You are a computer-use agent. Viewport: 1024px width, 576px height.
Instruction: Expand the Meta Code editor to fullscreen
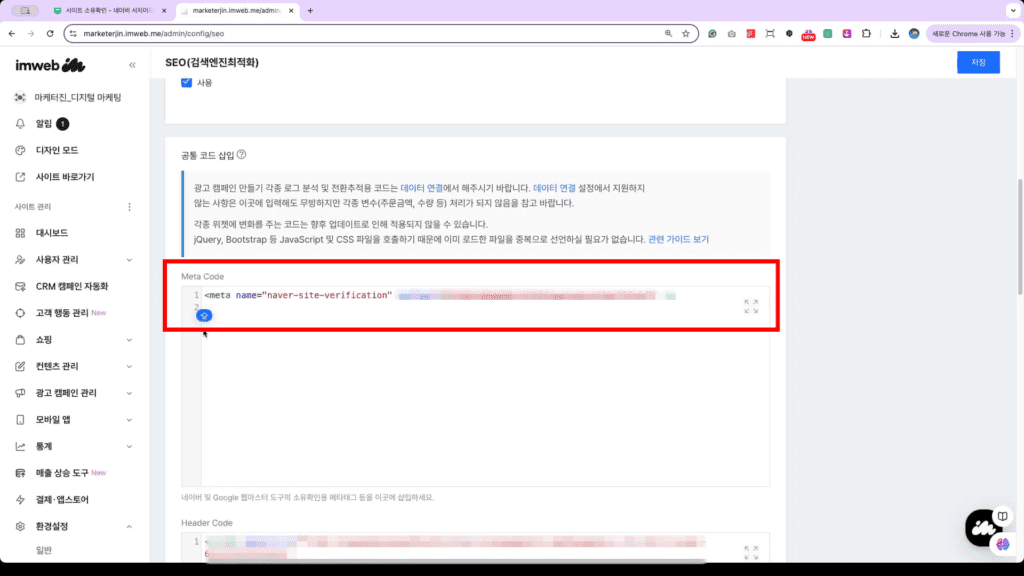pyautogui.click(x=751, y=307)
